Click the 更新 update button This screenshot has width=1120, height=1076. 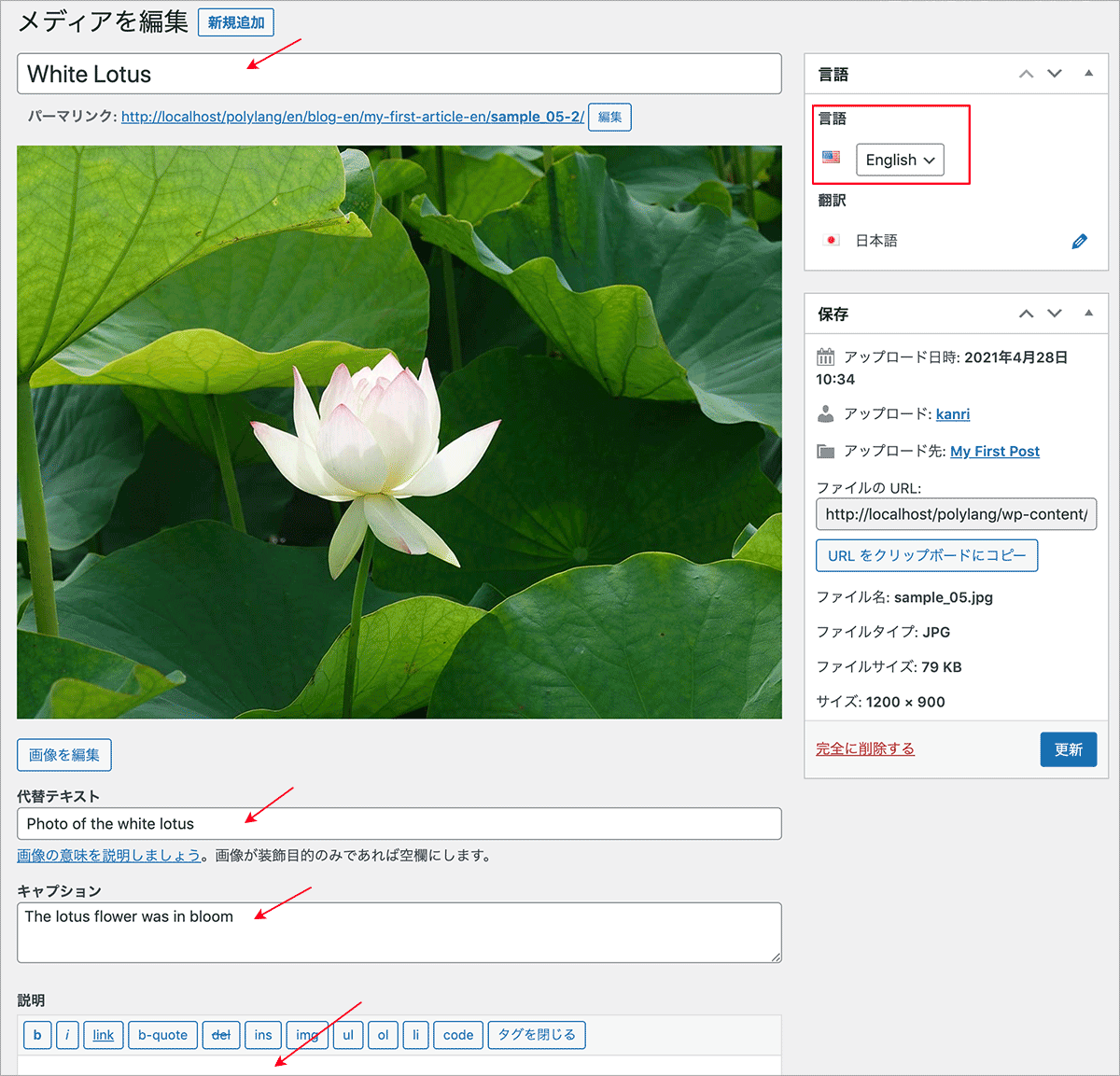pos(1068,749)
